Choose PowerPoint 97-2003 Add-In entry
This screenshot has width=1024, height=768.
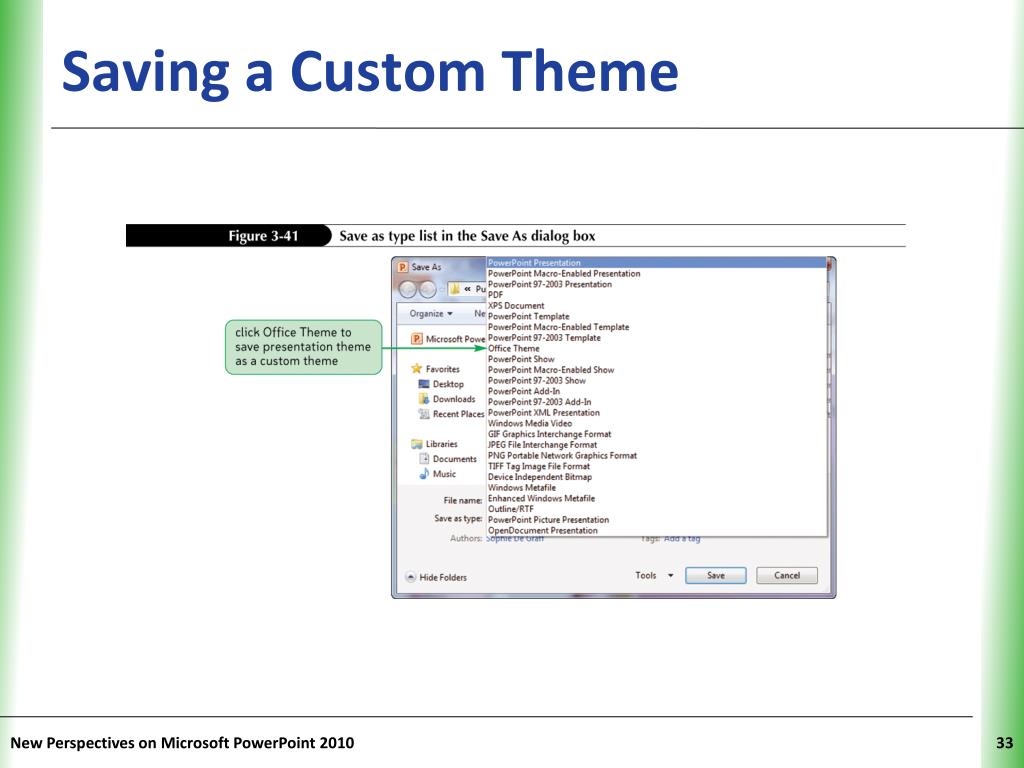[656, 402]
